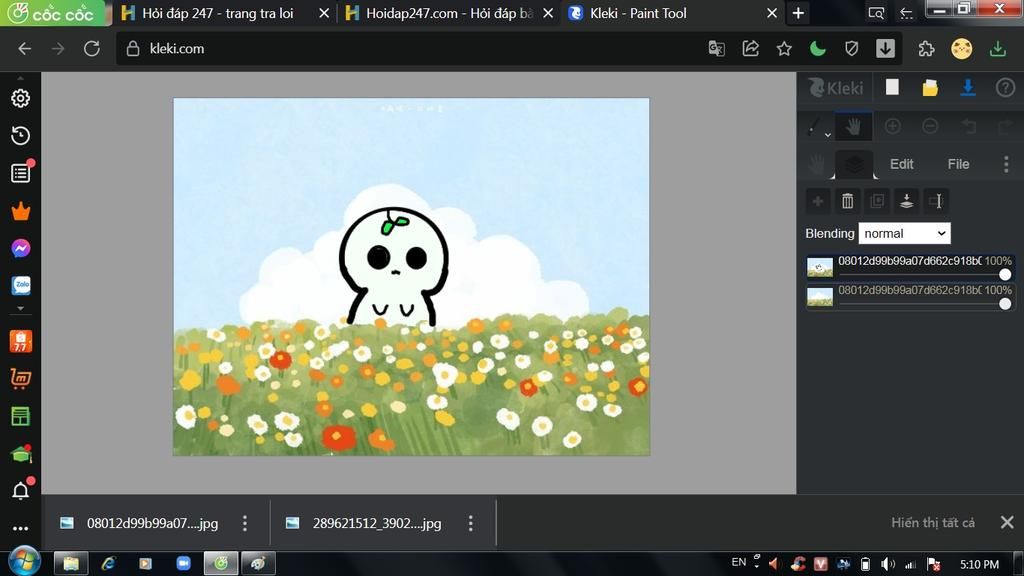Image resolution: width=1024 pixels, height=576 pixels.
Task: Switch to Hỏi đáp 247 trang tra loi tab
Action: tap(217, 13)
